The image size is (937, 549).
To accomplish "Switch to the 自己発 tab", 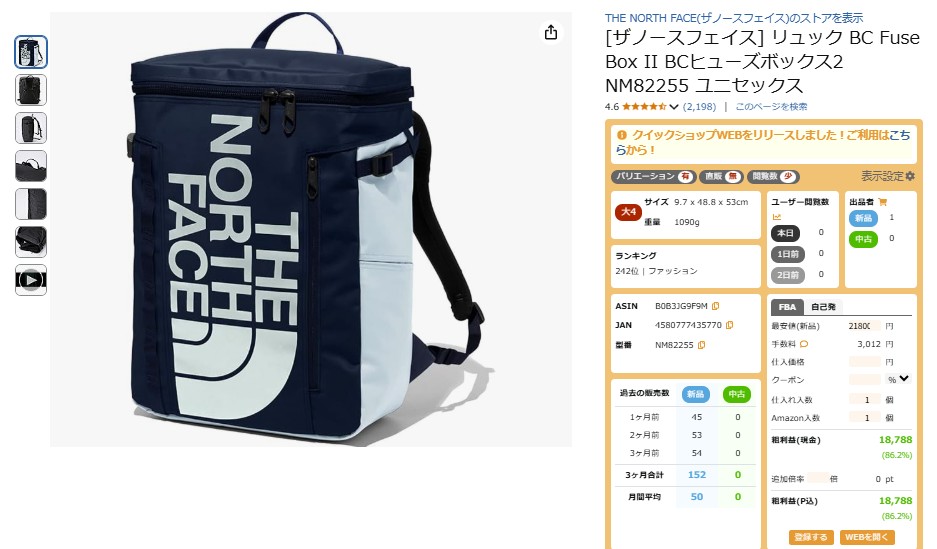I will coord(823,307).
